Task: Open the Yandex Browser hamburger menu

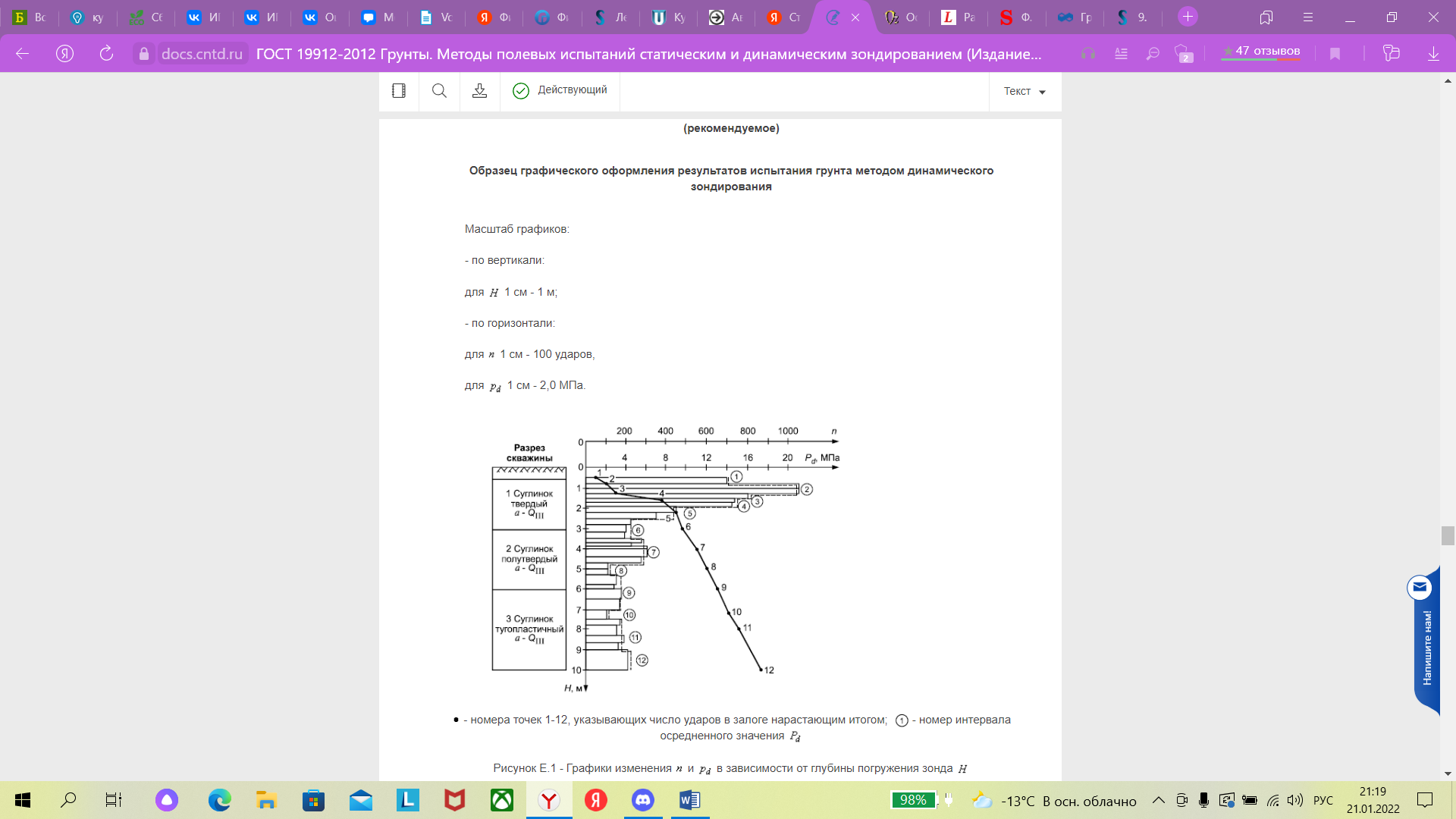Action: coord(1307,17)
